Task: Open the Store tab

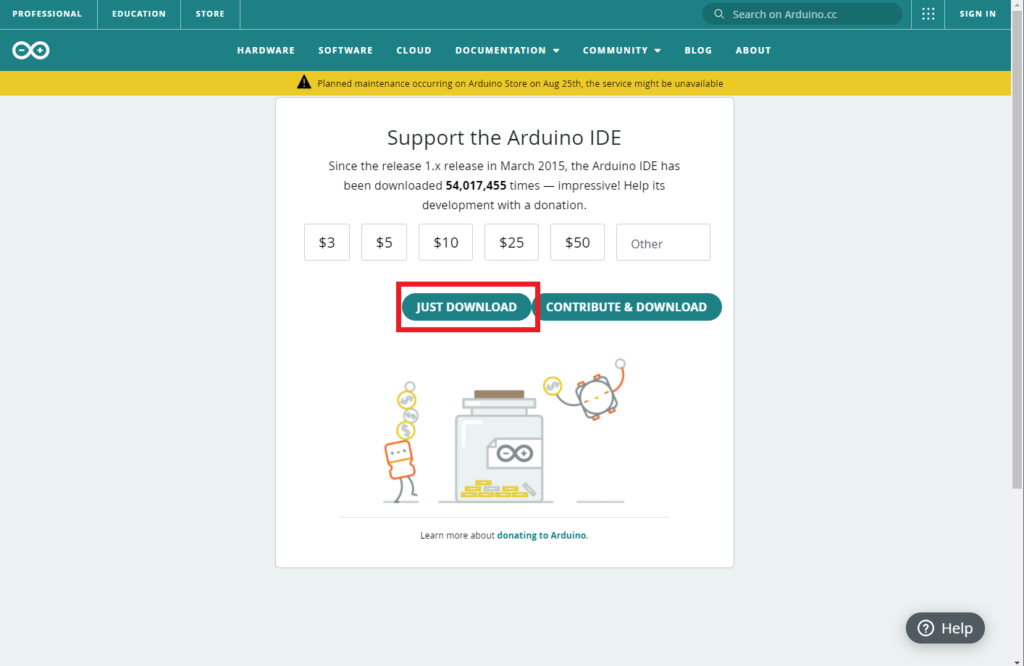Action: coord(210,14)
